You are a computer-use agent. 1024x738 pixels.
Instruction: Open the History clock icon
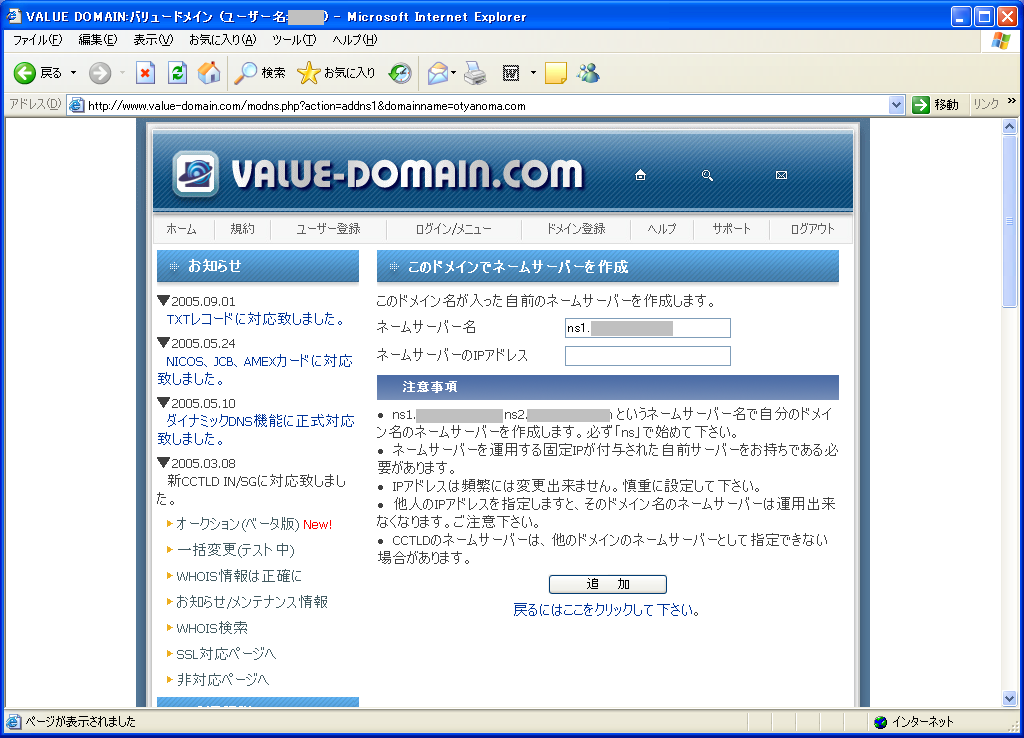(400, 73)
